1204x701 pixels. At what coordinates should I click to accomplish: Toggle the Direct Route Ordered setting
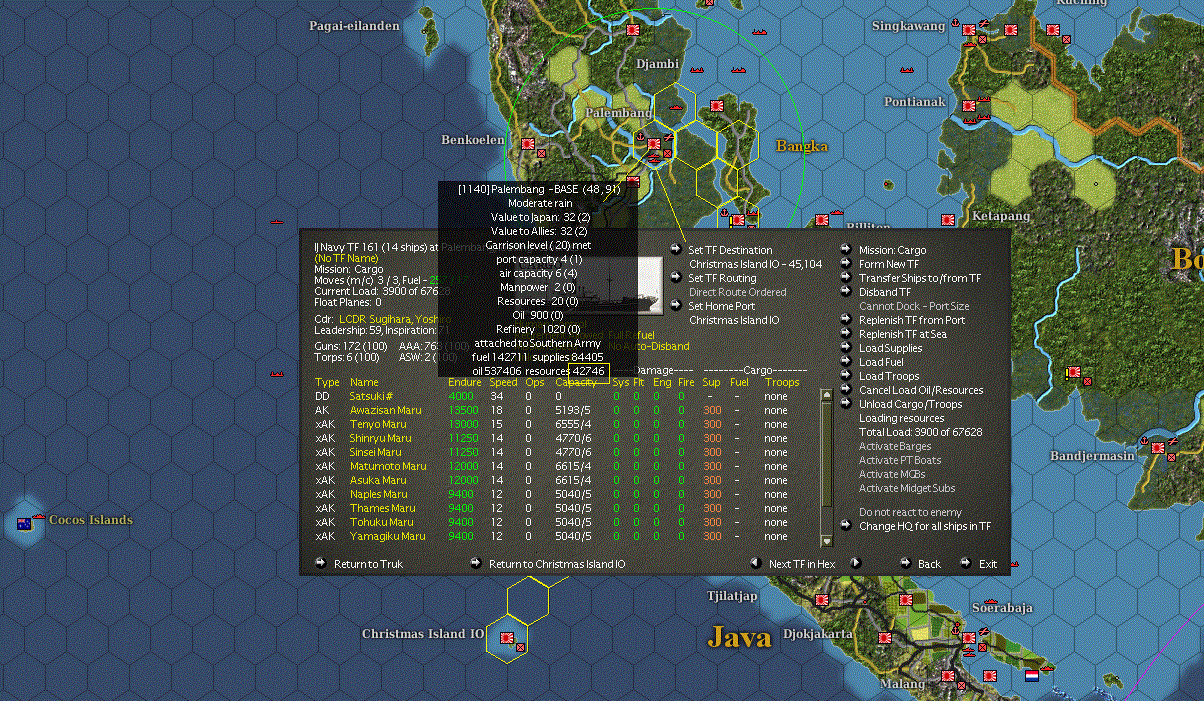click(x=737, y=292)
